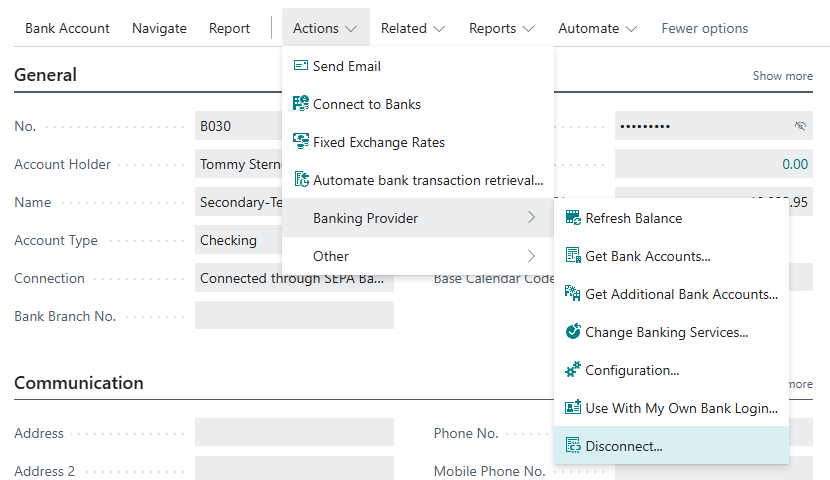830x480 pixels.
Task: Click the Connection status field
Action: [x=294, y=278]
